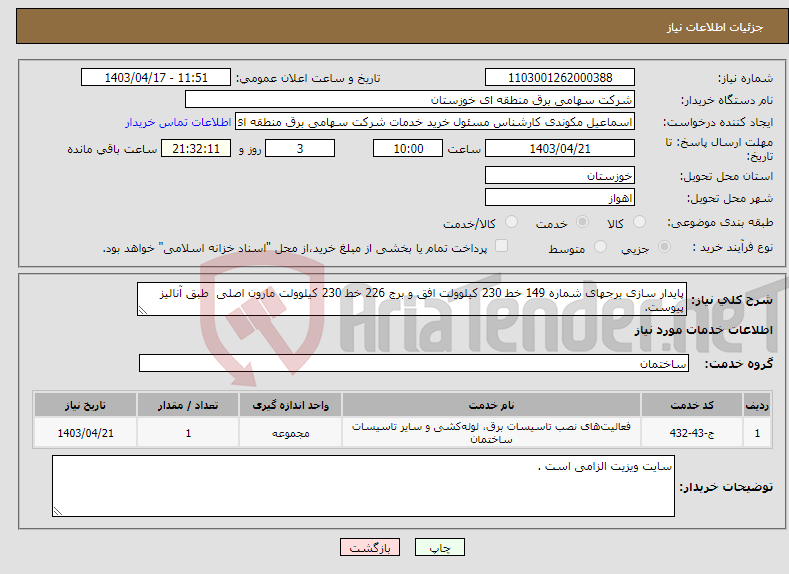
Task: Click the توضیحات خریدار notes textarea
Action: (x=363, y=486)
